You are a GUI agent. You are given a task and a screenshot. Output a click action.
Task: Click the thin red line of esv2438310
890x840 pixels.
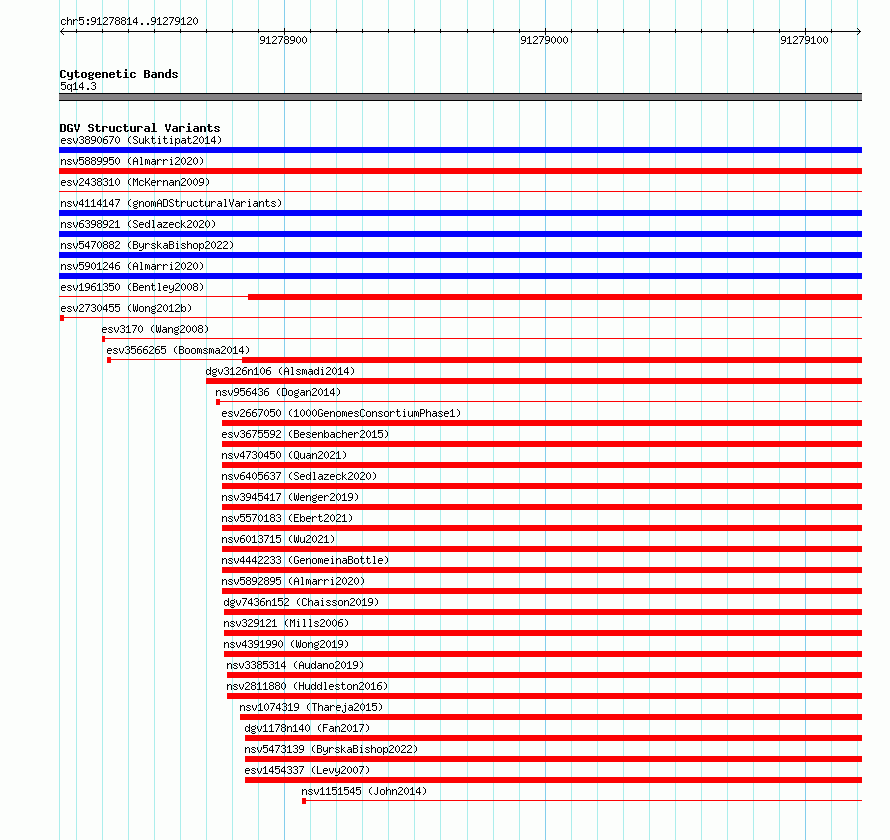(460, 192)
